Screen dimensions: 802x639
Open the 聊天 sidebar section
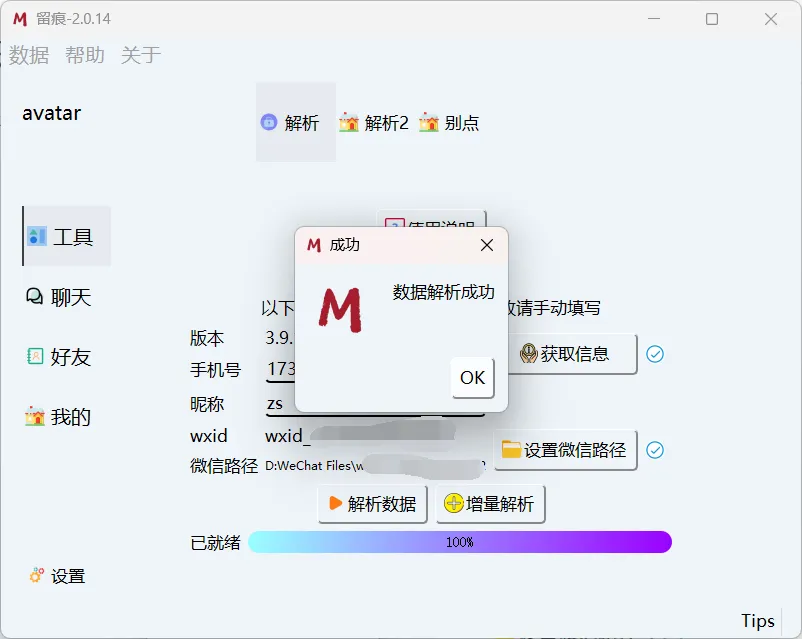point(60,297)
